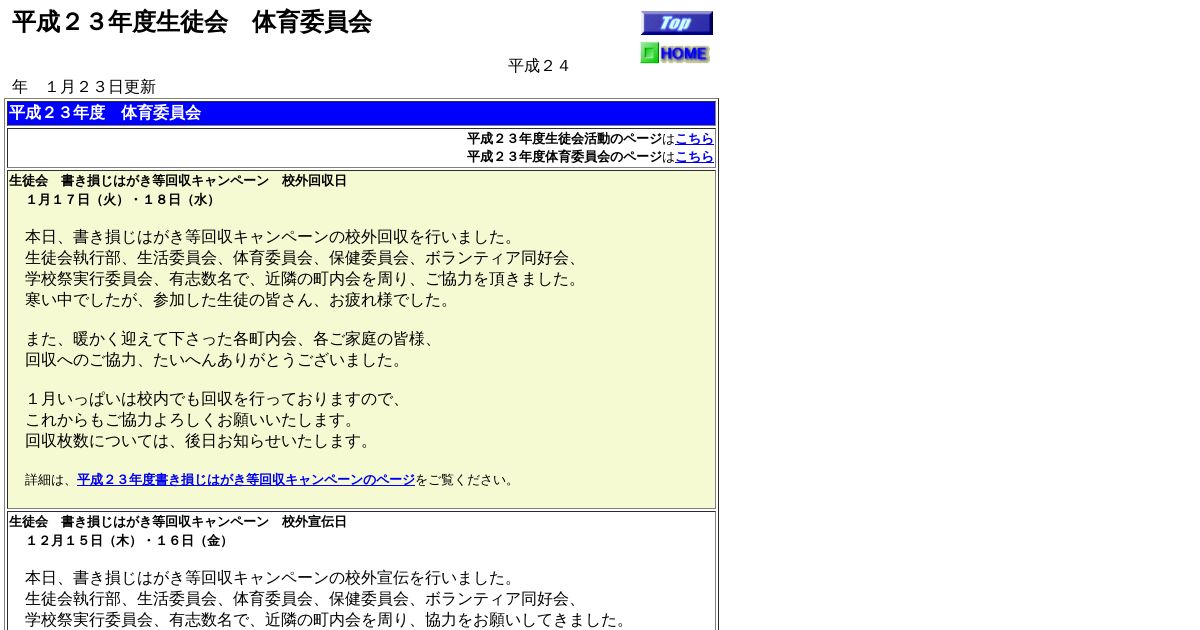Screen dimensions: 1200x630
Task: Select the 校外宣伝日 entry heading
Action: pyautogui.click(x=178, y=522)
